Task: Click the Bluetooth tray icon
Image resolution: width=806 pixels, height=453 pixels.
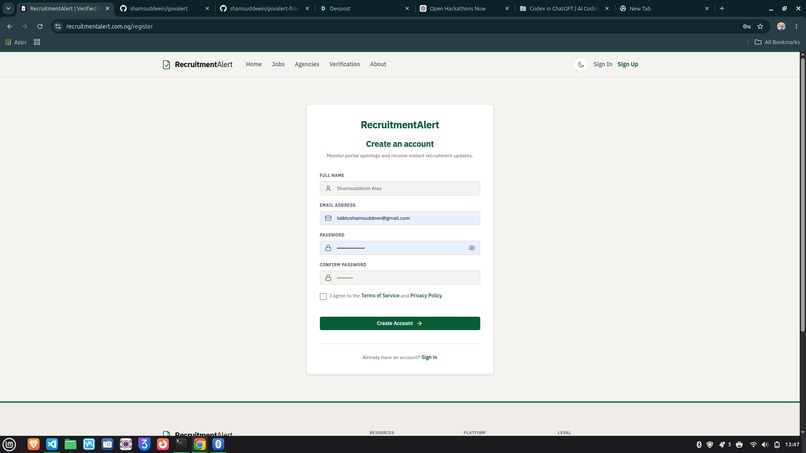Action: tap(699, 444)
